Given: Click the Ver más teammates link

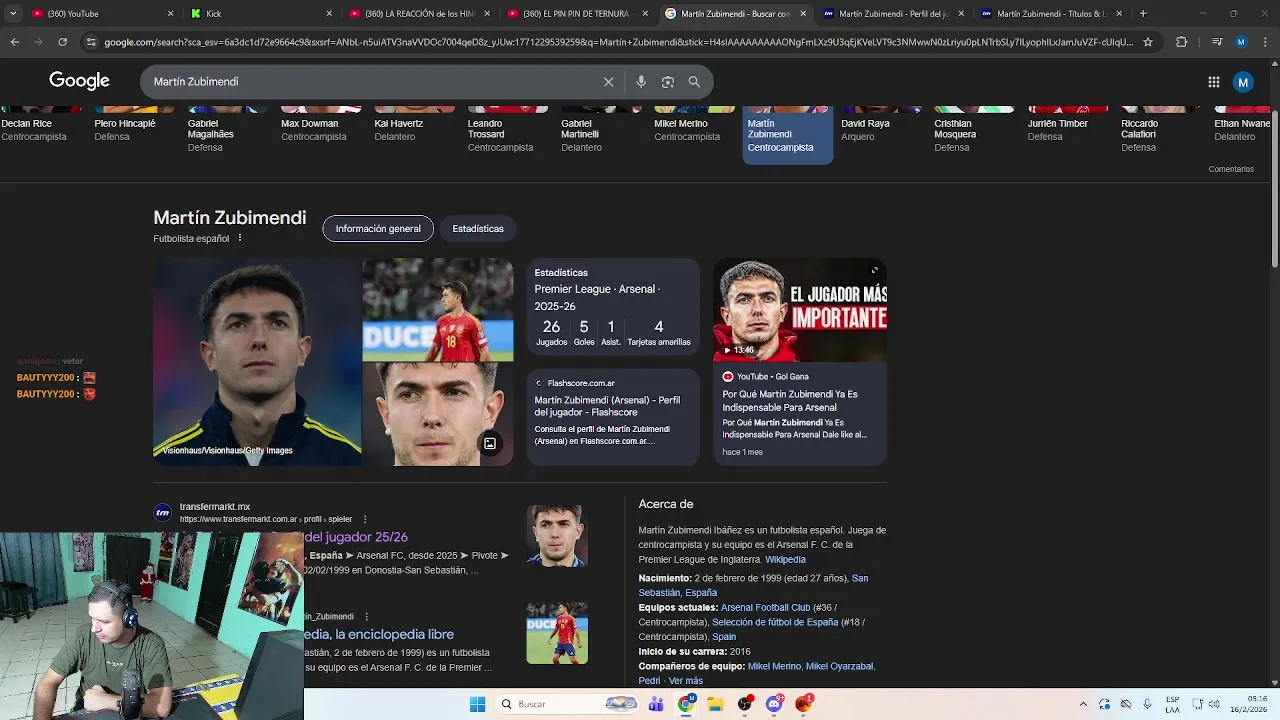Looking at the screenshot, I should [x=686, y=681].
